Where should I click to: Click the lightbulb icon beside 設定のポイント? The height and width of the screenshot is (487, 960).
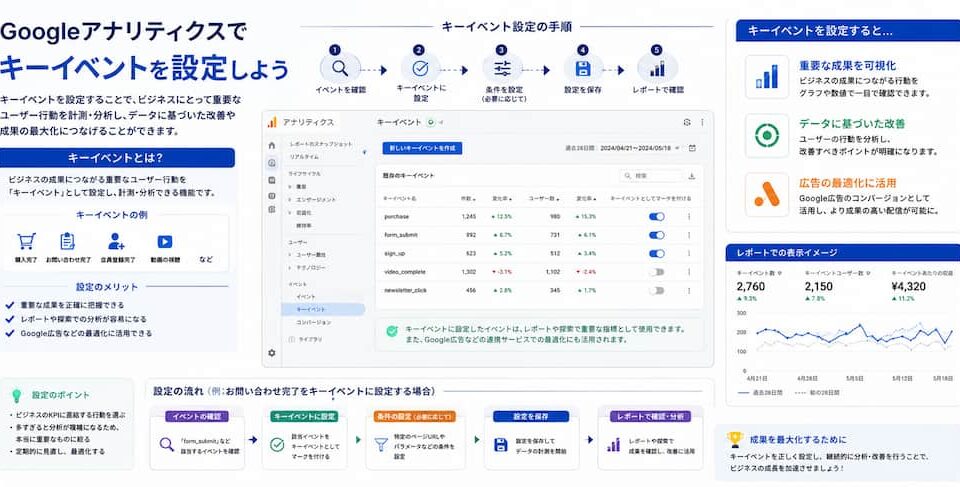(18, 396)
